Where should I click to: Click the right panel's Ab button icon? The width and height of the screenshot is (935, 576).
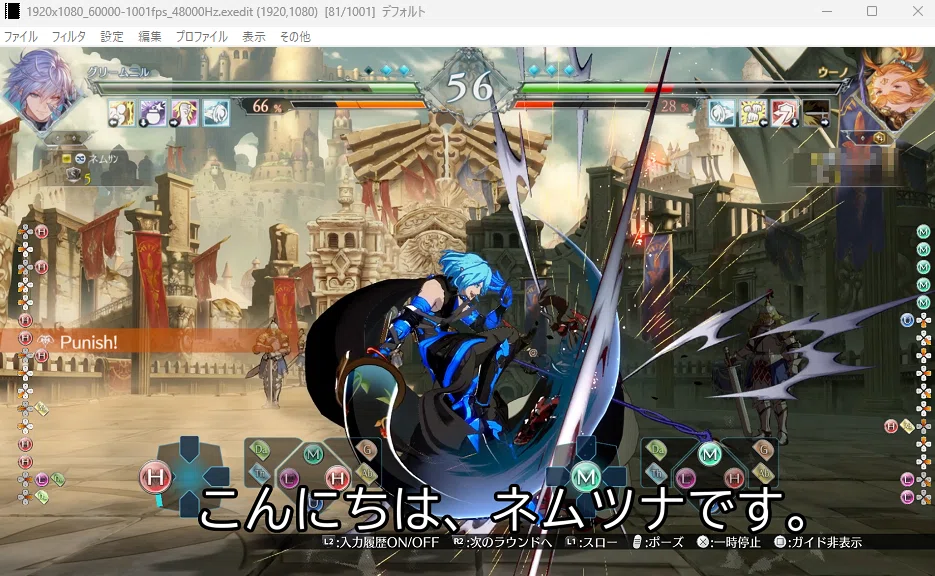point(763,473)
